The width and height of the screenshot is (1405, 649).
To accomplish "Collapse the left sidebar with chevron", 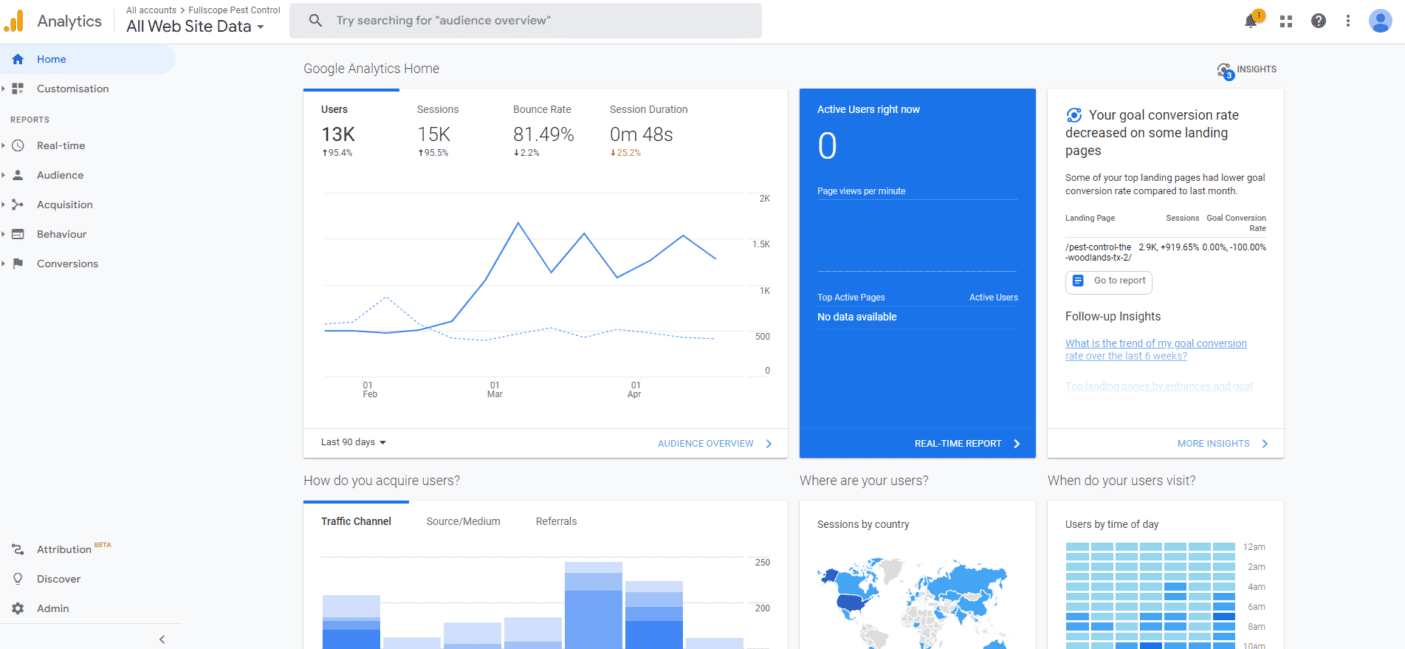I will (x=162, y=639).
